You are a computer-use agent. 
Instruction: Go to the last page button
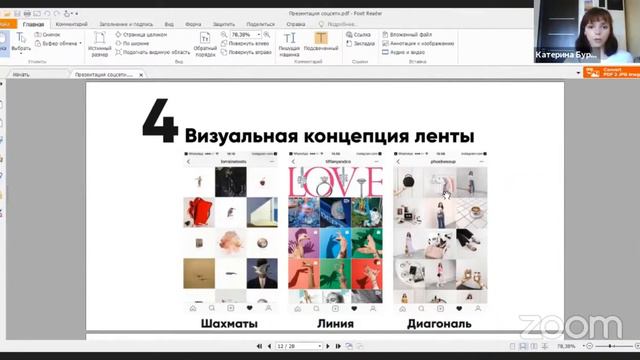tap(338, 346)
